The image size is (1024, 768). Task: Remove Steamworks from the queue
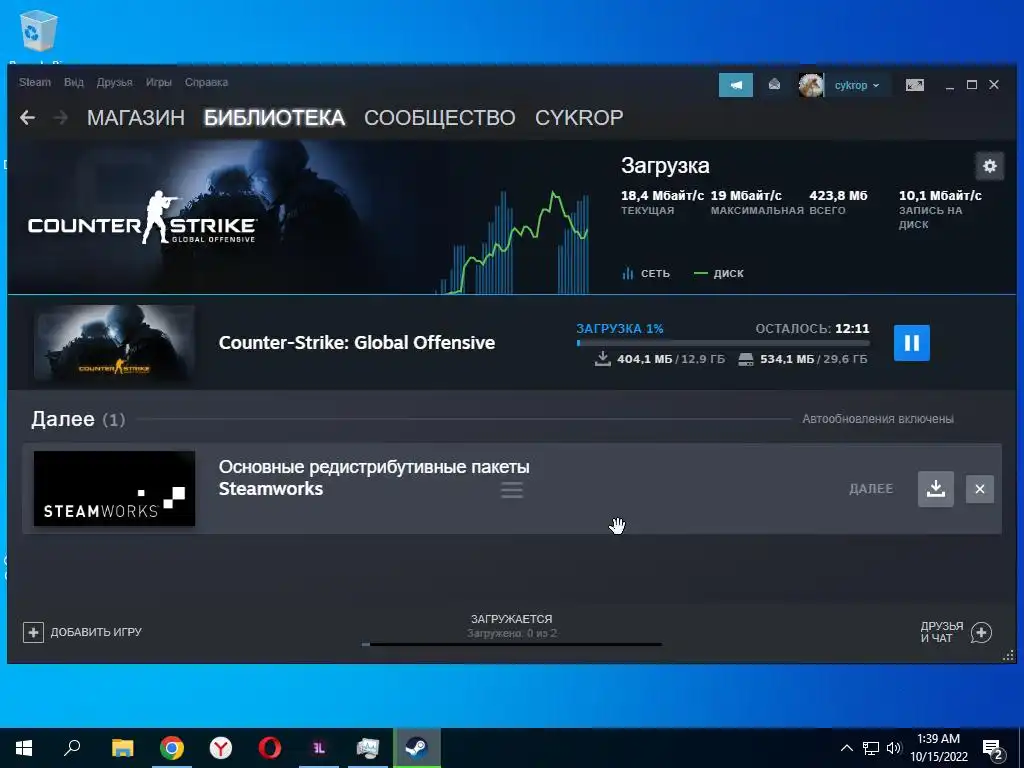point(980,489)
